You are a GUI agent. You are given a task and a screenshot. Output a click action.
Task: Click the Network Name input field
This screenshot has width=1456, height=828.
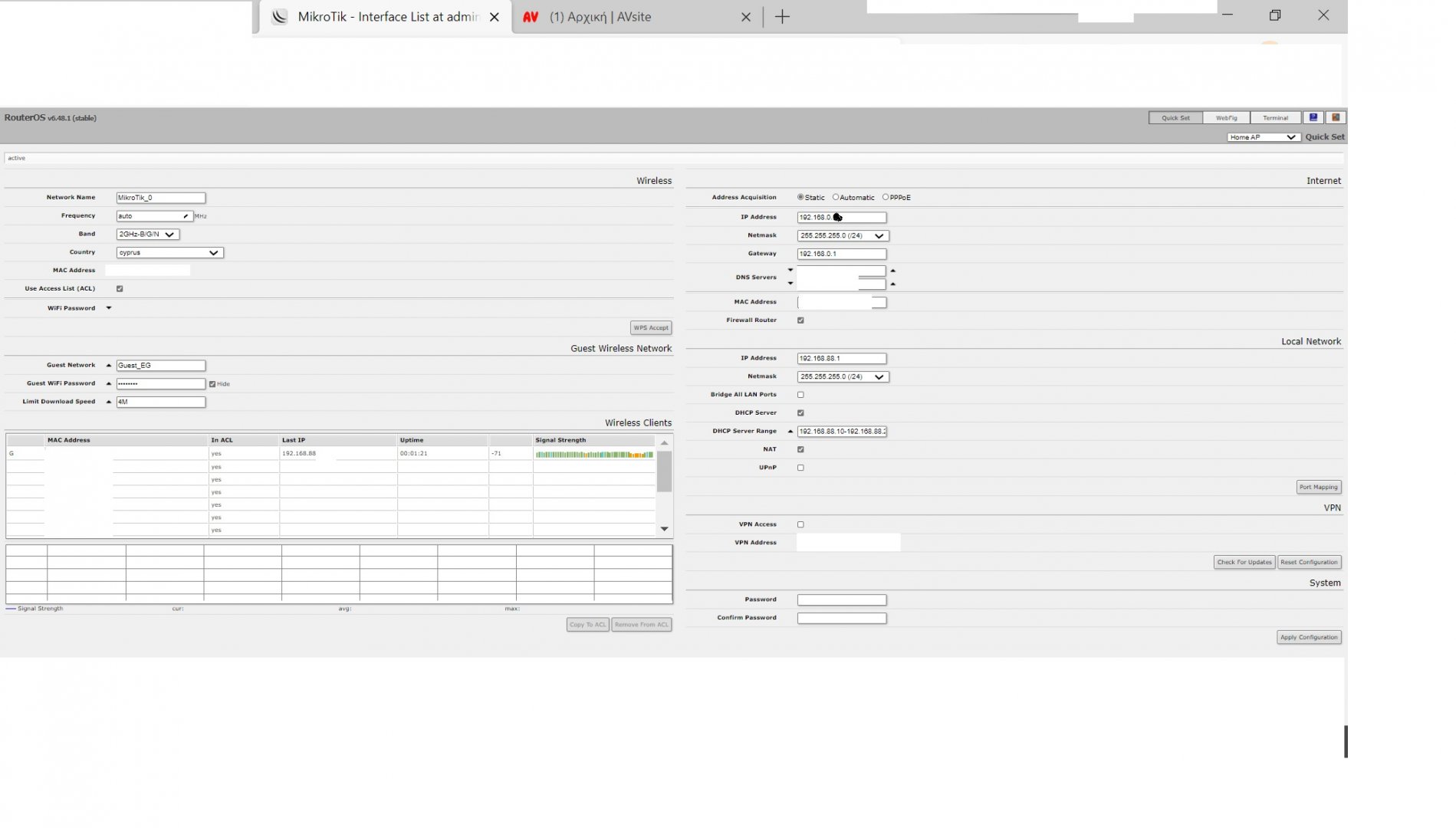point(161,198)
